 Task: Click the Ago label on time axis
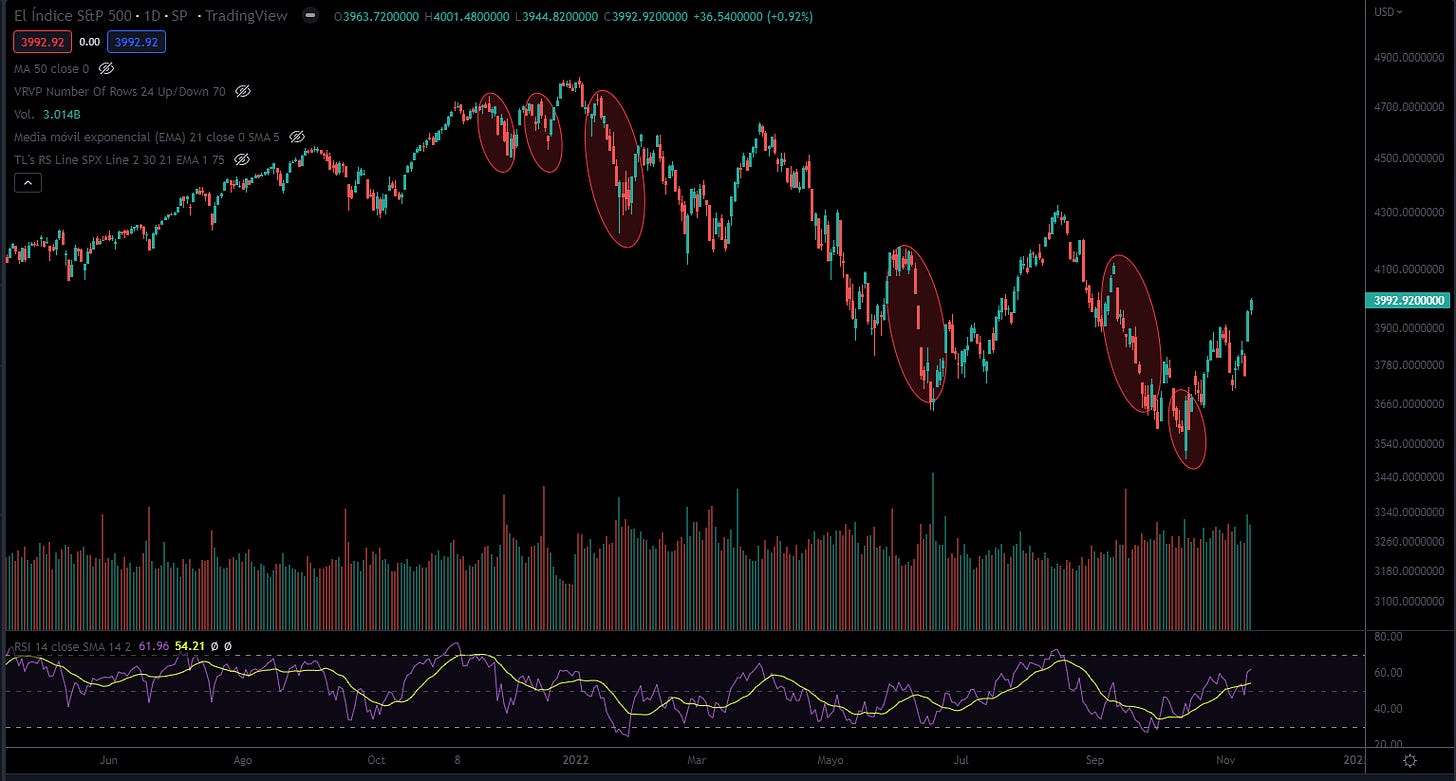pos(243,761)
